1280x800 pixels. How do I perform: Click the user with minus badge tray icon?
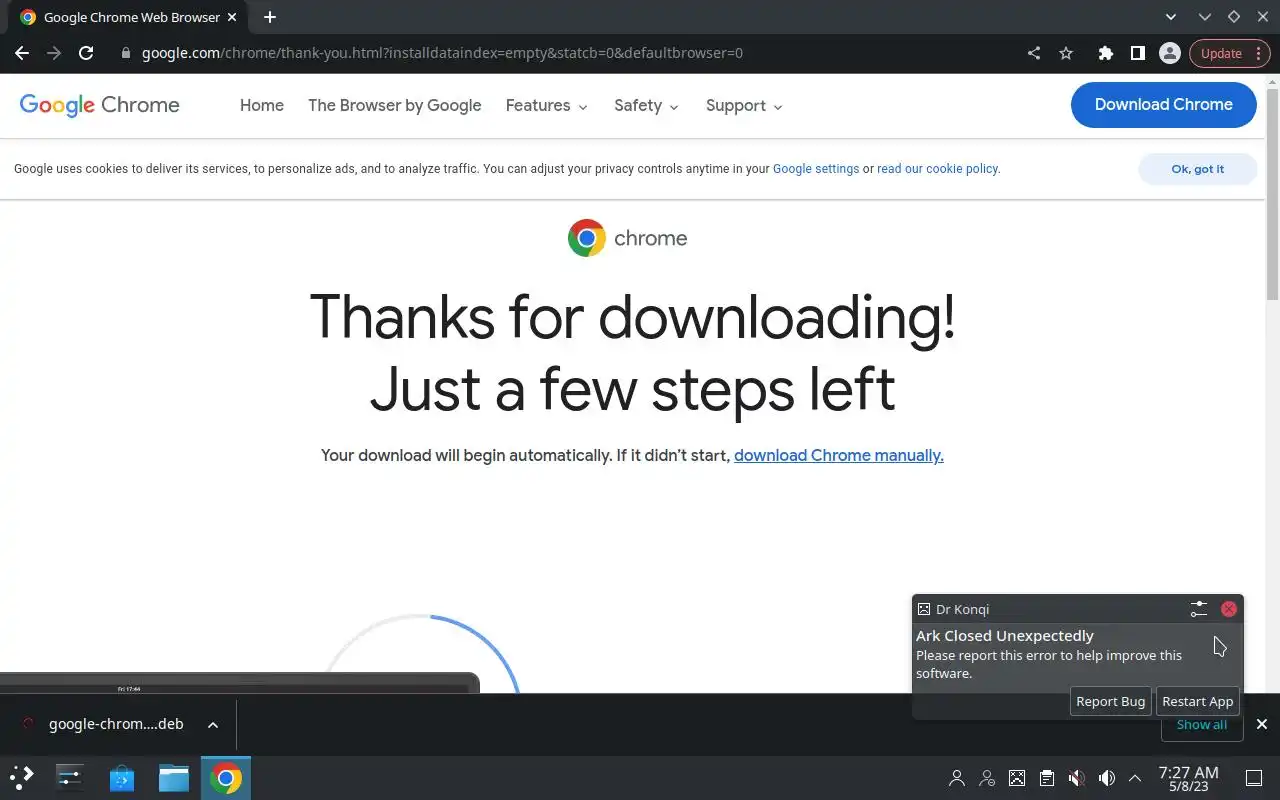(987, 778)
